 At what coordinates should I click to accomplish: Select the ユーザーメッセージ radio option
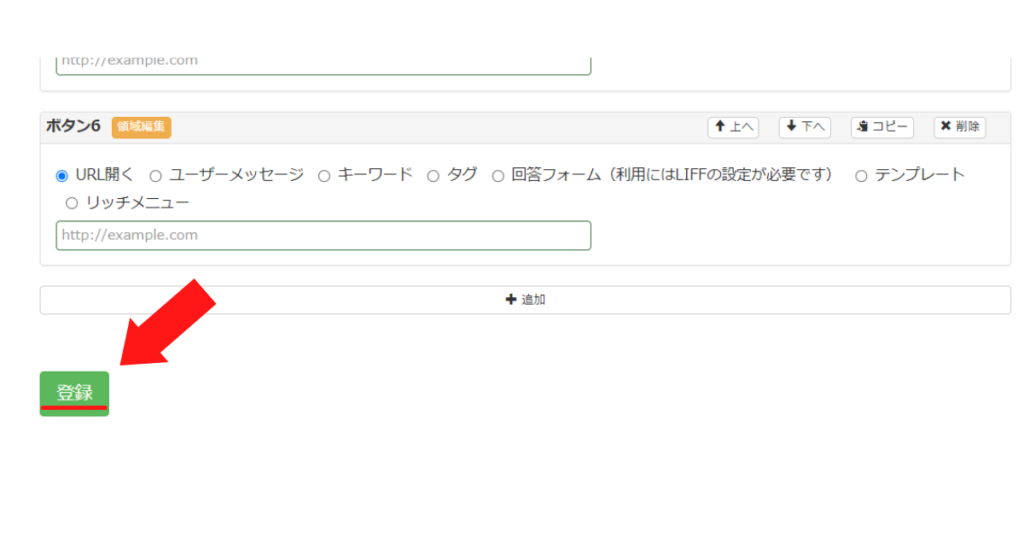[155, 176]
